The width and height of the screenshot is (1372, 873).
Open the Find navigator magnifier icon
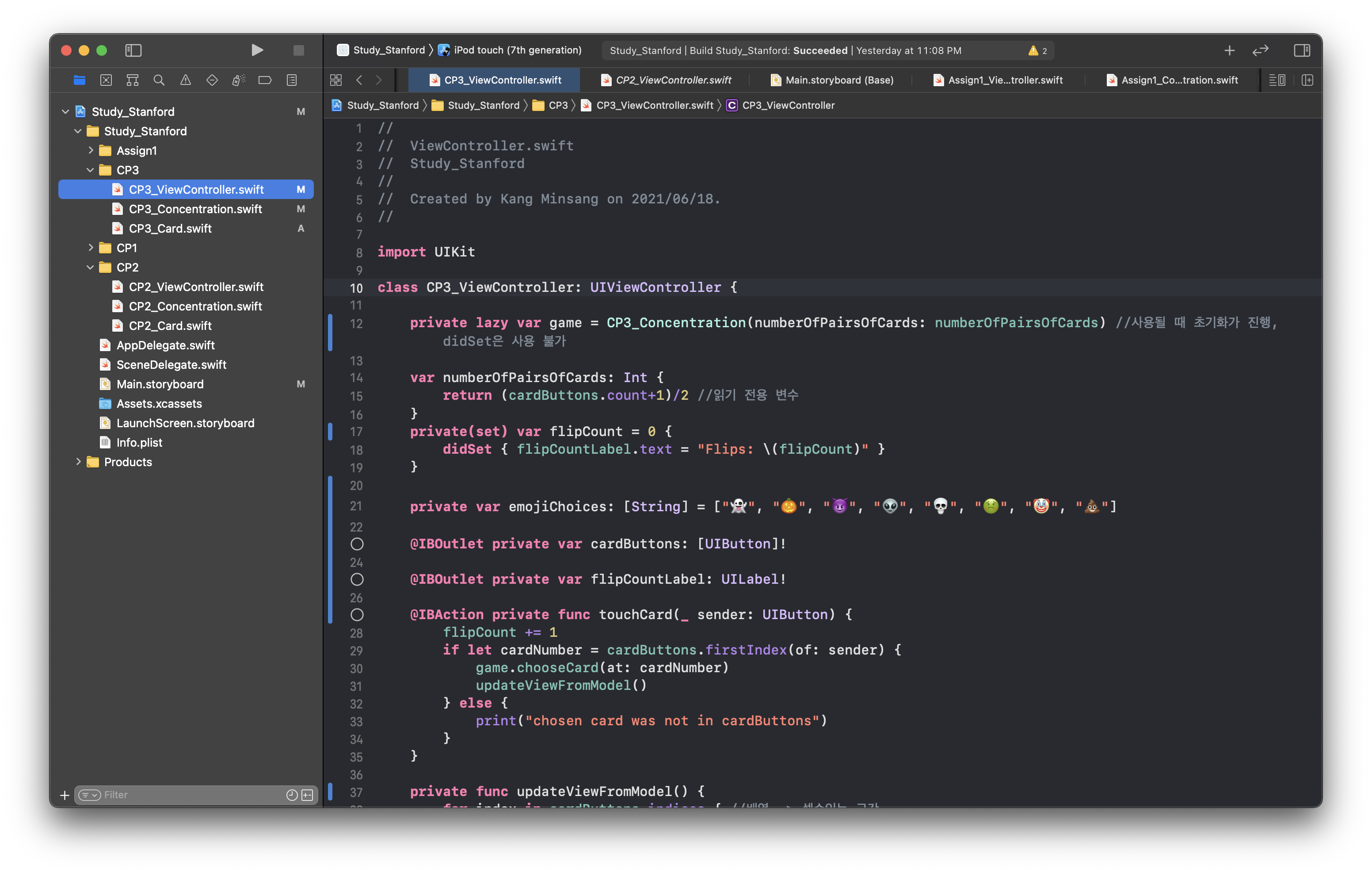point(159,80)
